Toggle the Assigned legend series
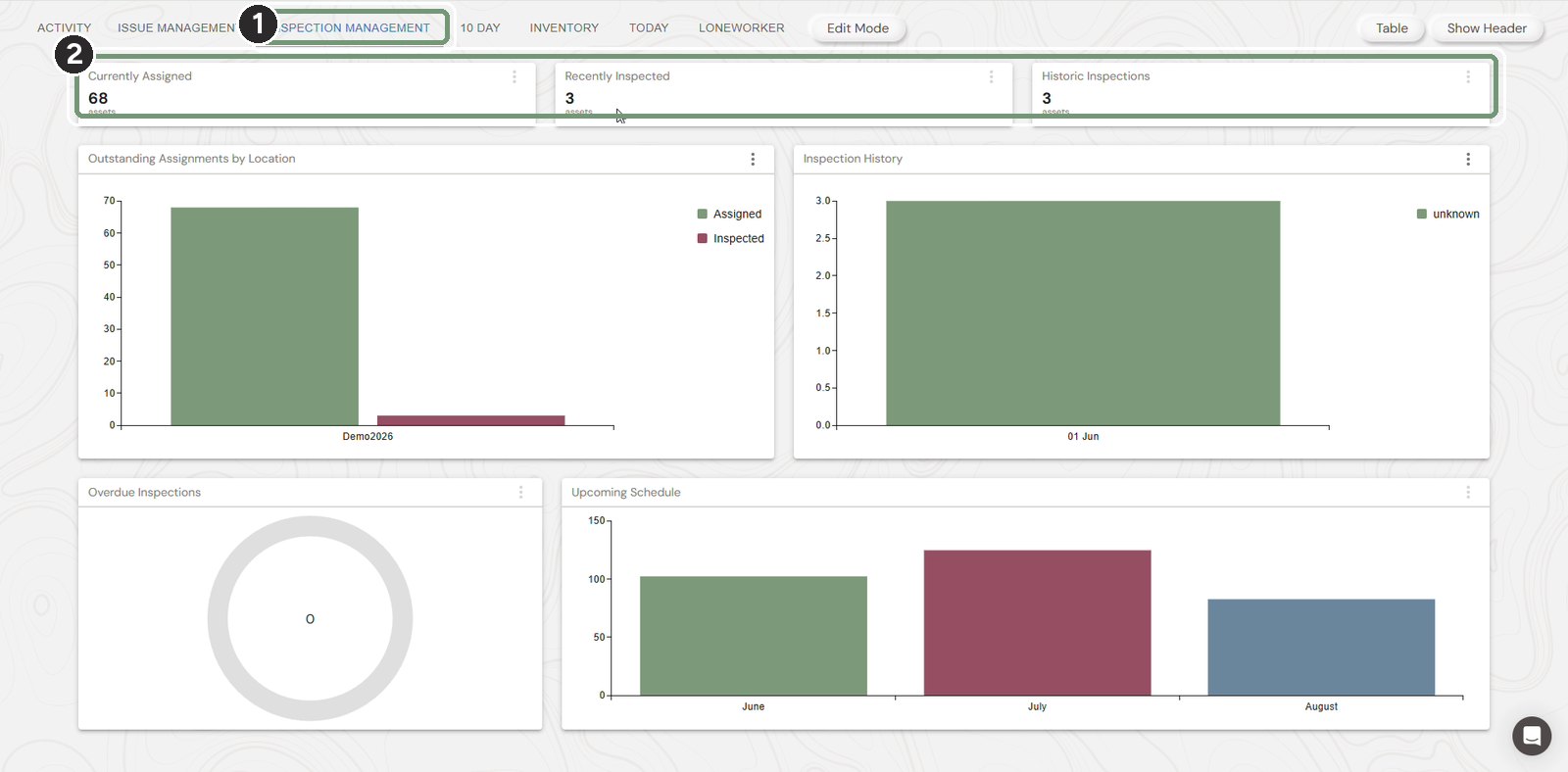Image resolution: width=1568 pixels, height=772 pixels. tap(729, 214)
